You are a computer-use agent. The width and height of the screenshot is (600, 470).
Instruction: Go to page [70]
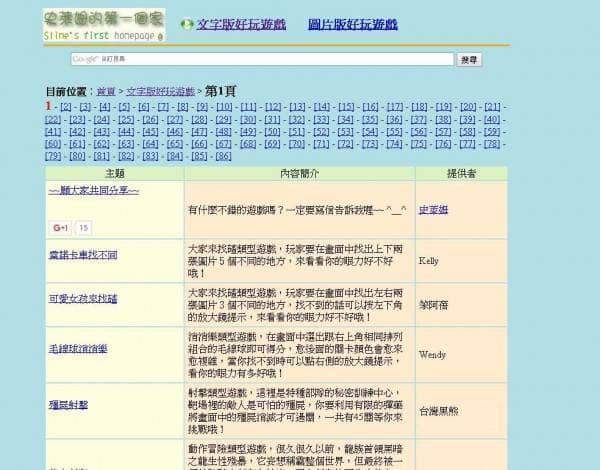click(x=297, y=144)
